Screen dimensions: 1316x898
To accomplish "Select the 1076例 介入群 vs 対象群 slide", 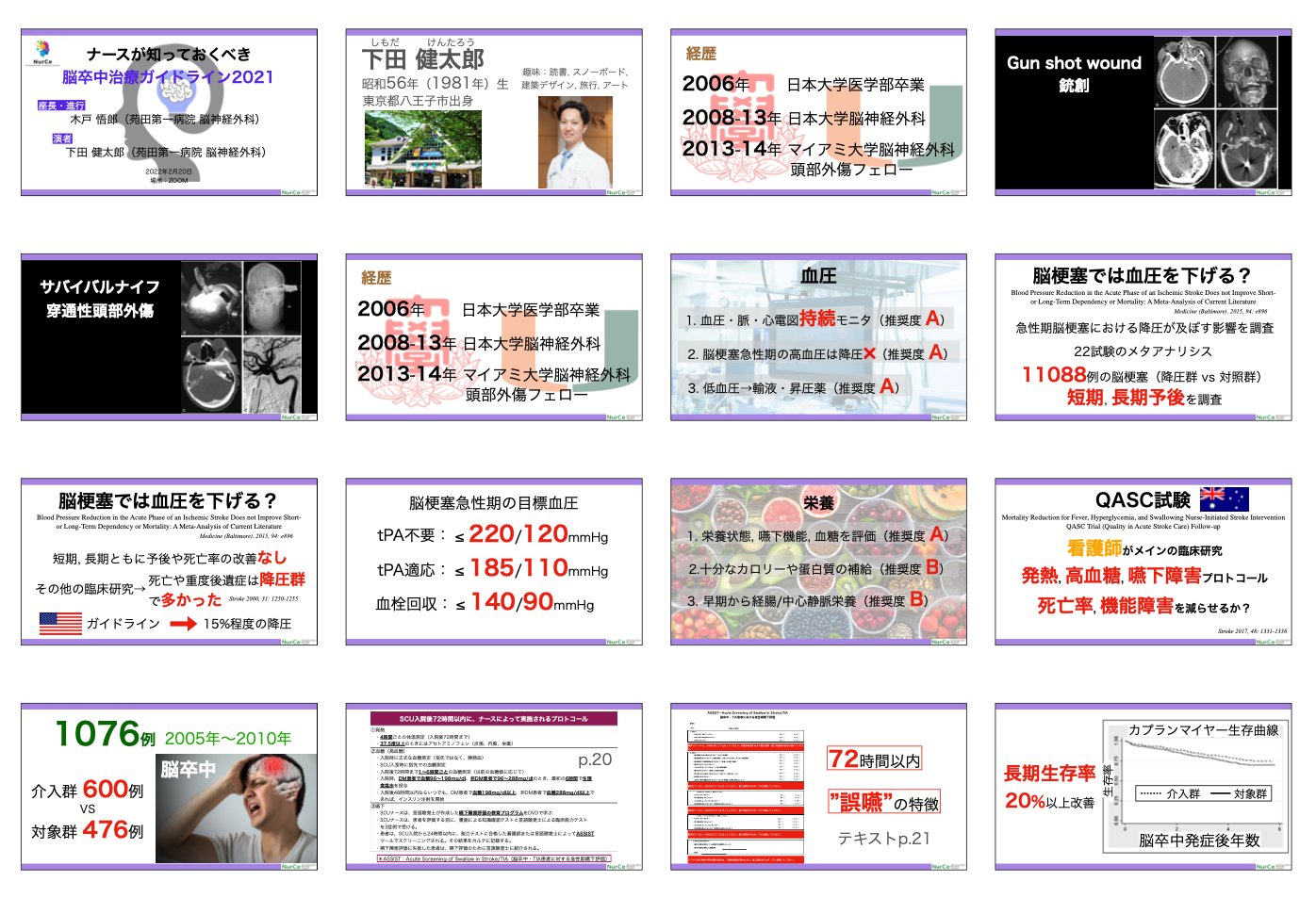I will pos(170,786).
